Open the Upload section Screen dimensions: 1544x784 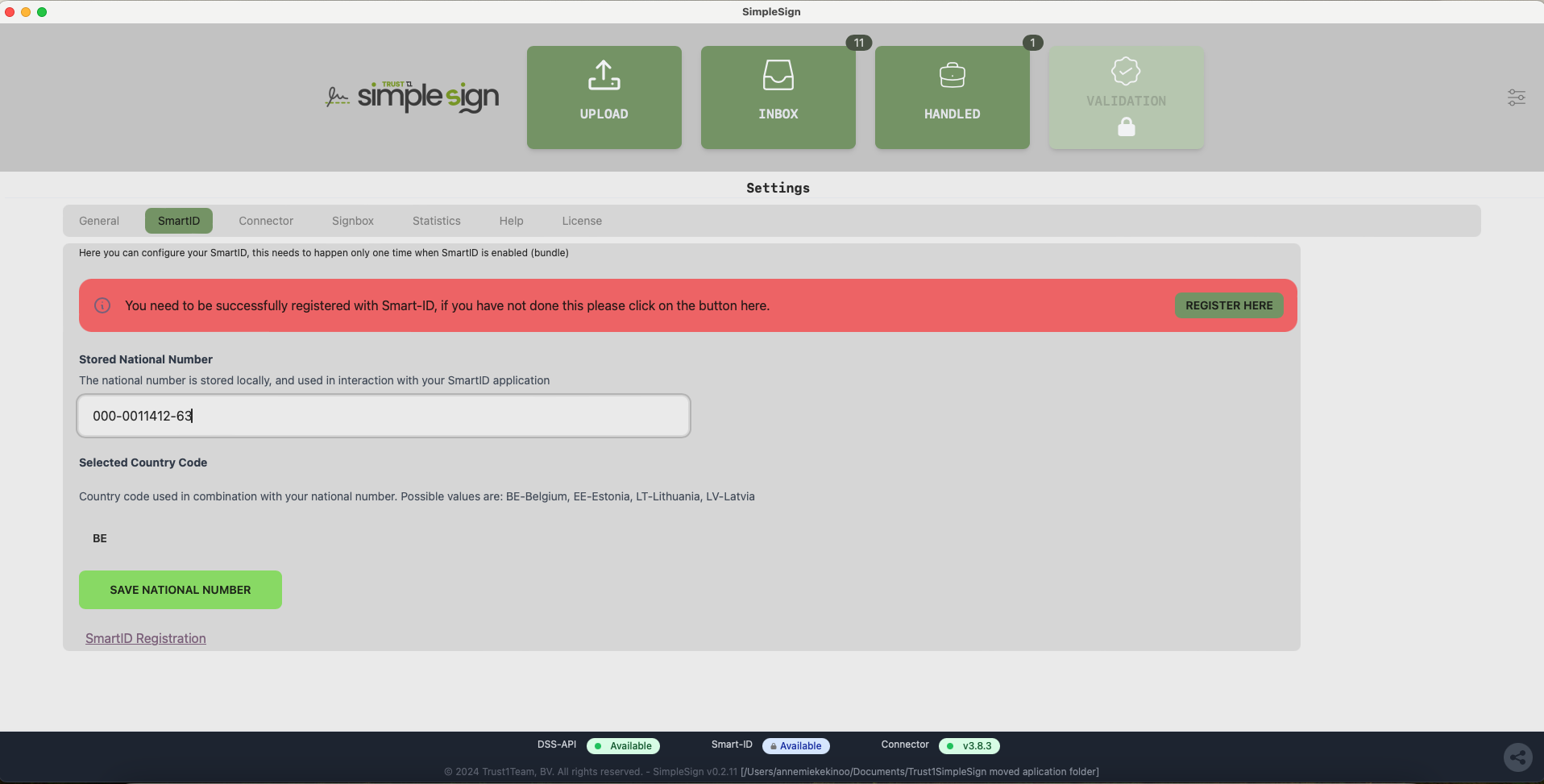click(604, 97)
